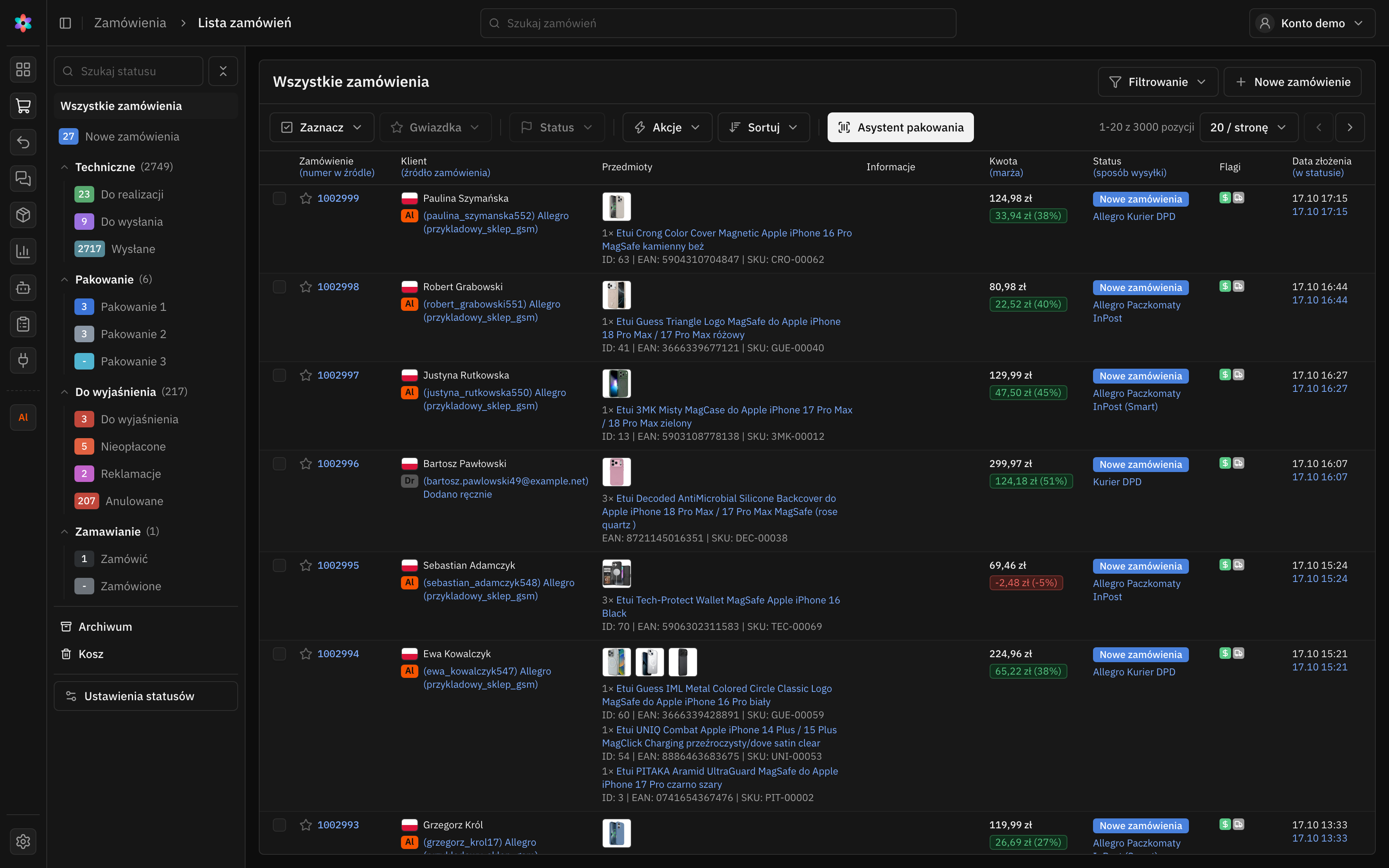Open the automation robot icon in sidebar
The image size is (1389, 868).
(x=23, y=288)
